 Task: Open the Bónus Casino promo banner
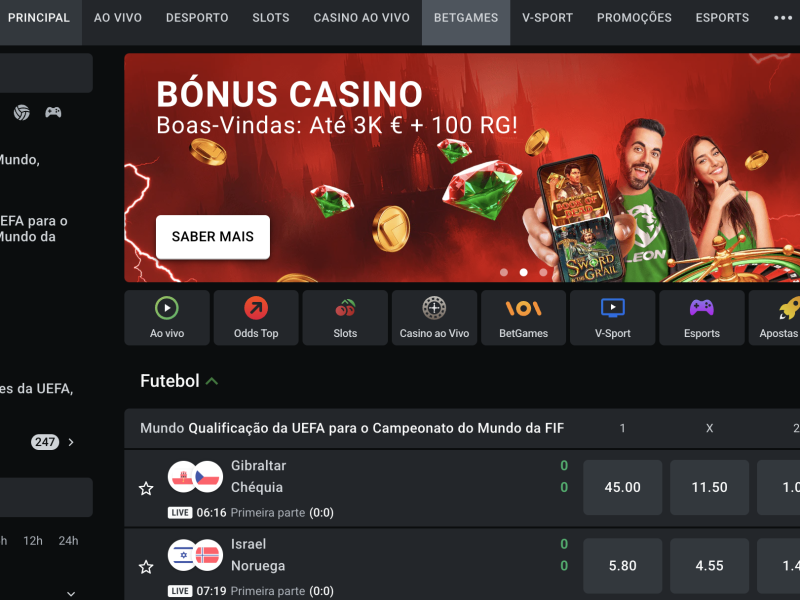click(462, 167)
